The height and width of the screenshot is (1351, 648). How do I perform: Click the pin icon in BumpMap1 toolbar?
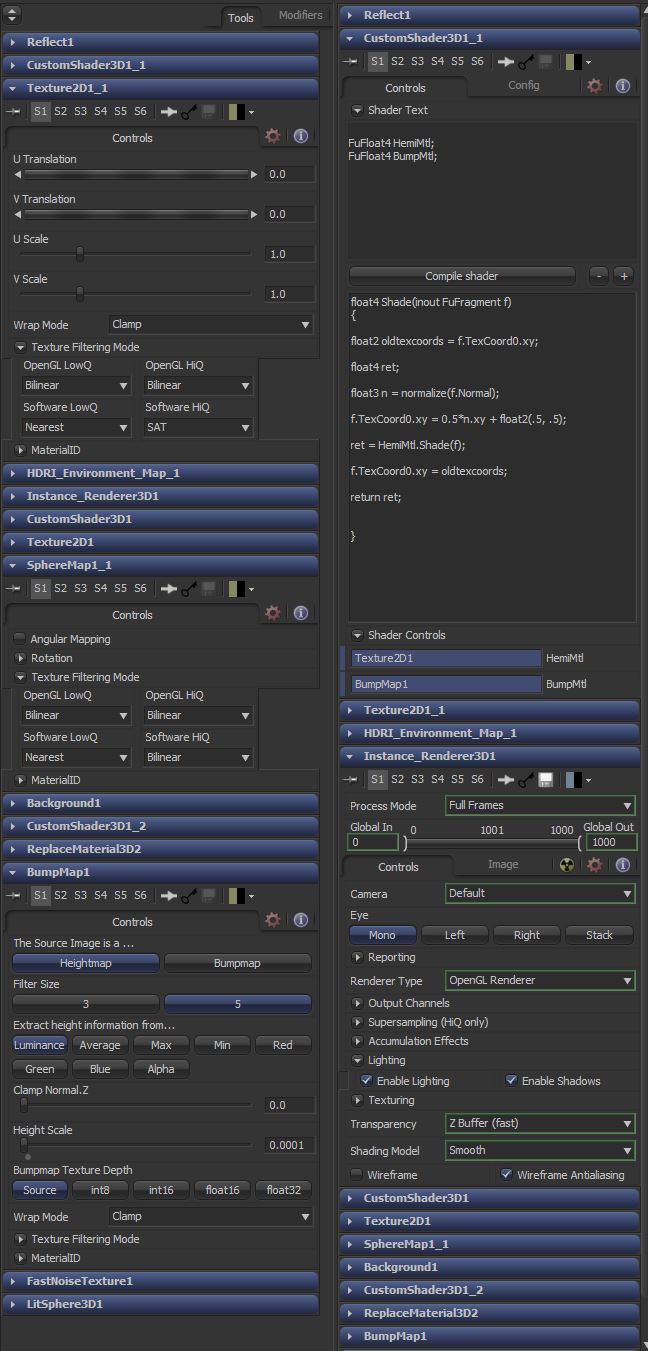(14, 896)
